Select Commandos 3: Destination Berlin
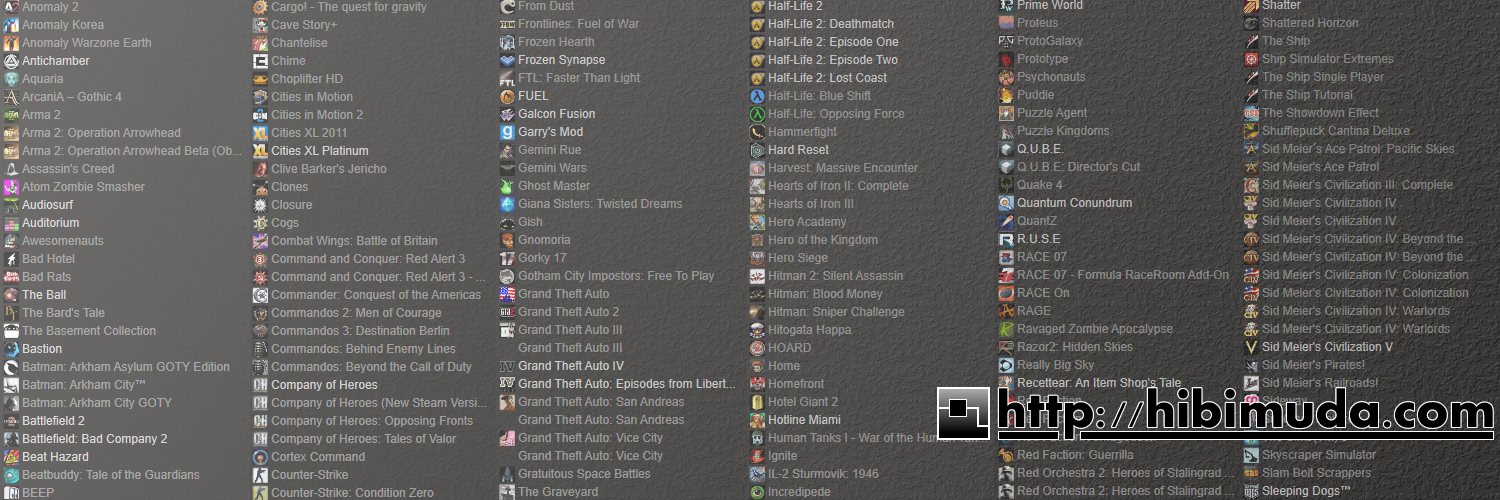 (360, 331)
